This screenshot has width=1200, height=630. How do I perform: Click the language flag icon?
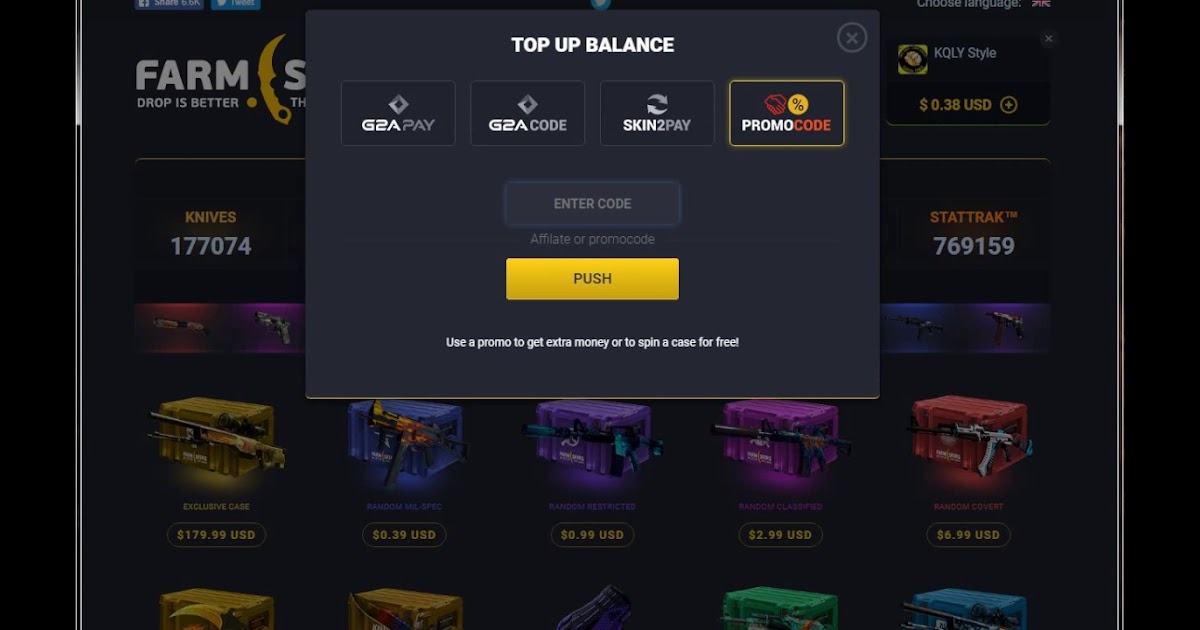click(1041, 4)
